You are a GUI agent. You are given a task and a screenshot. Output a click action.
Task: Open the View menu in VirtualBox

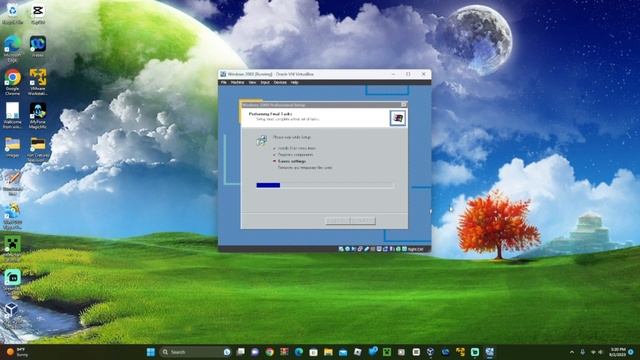point(252,82)
